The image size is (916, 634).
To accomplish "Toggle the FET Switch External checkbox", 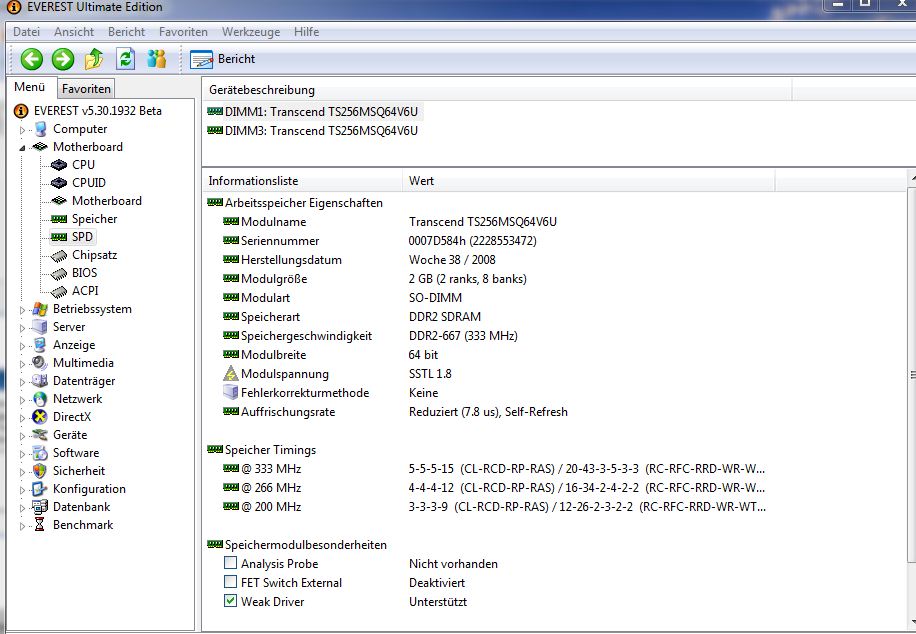I will point(231,582).
